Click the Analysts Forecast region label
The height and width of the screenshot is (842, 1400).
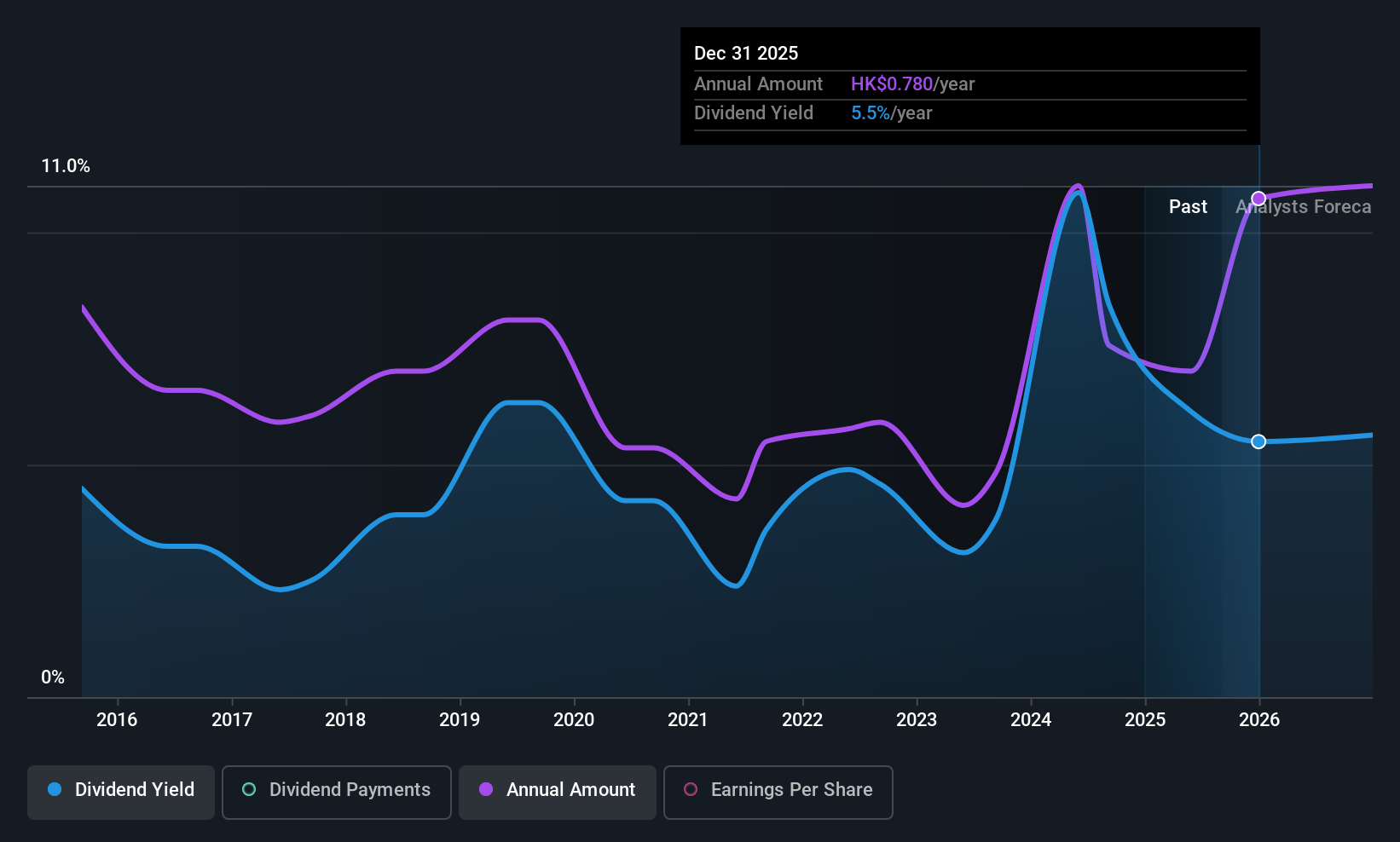point(1304,206)
